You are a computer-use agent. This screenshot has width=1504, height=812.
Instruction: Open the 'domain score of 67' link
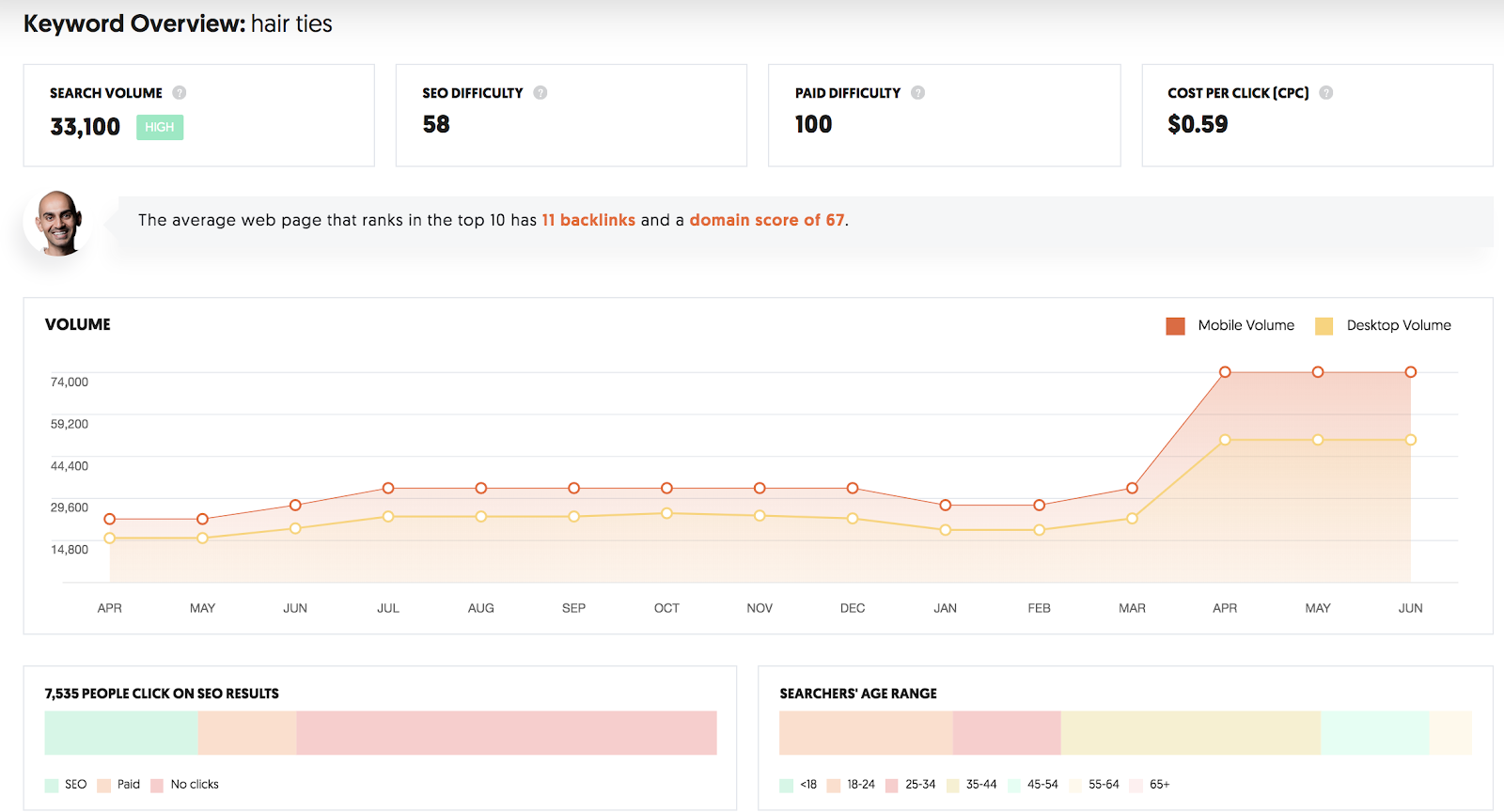tap(767, 220)
